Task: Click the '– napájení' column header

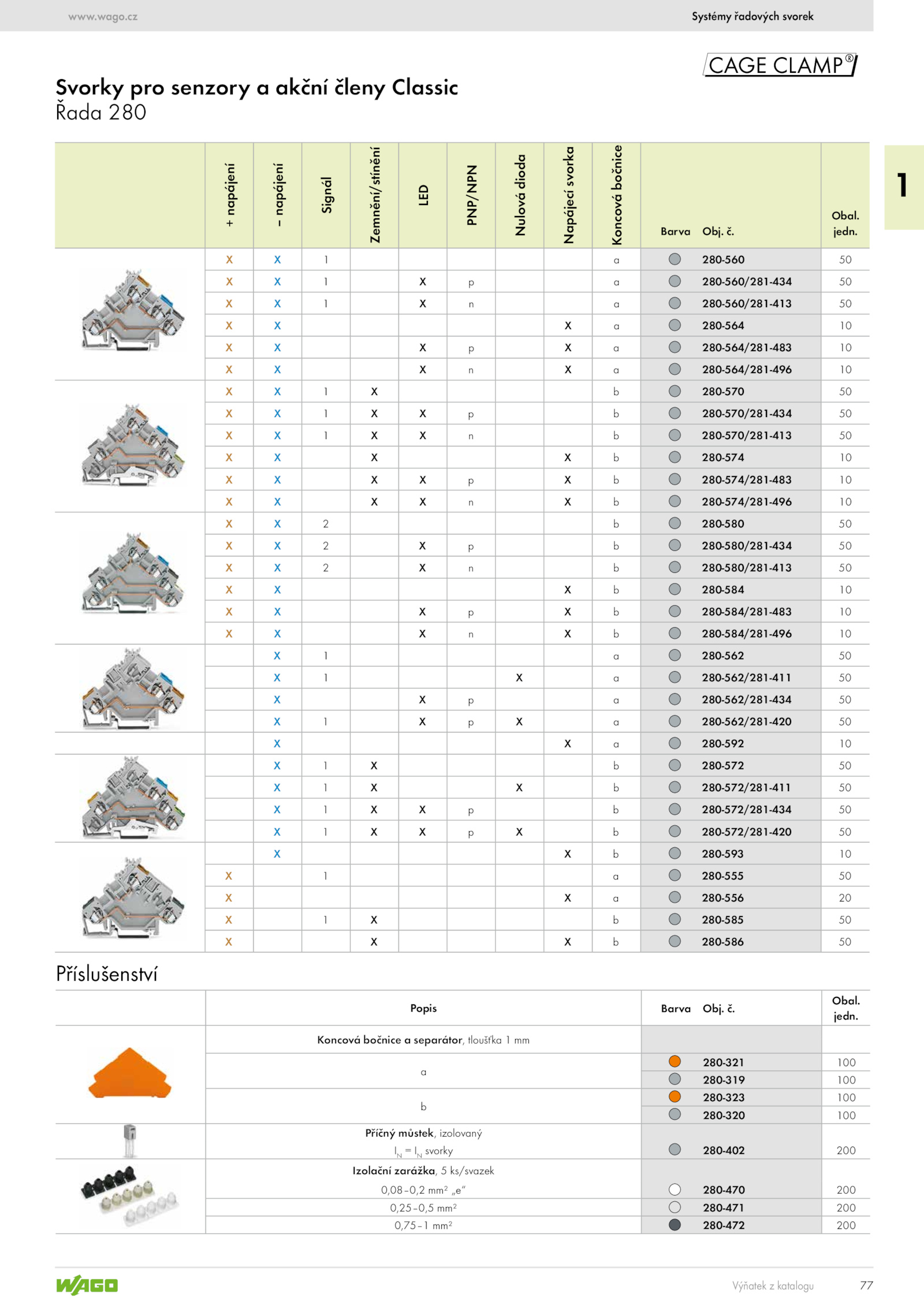Action: click(278, 195)
